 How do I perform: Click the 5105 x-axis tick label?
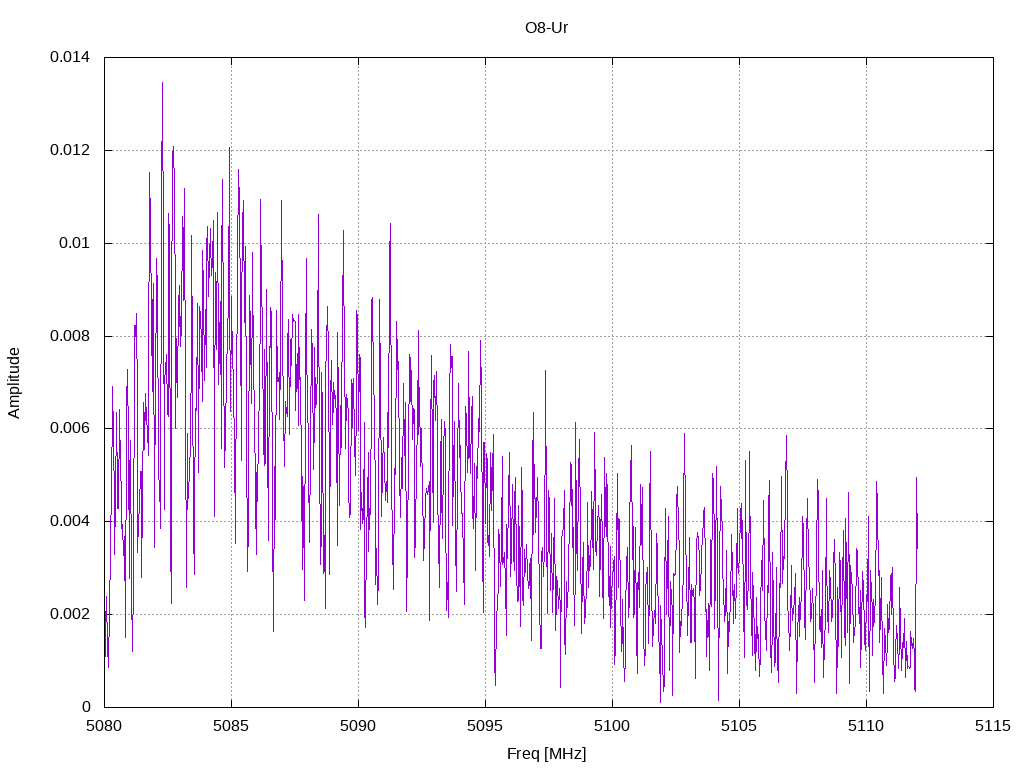[739, 726]
